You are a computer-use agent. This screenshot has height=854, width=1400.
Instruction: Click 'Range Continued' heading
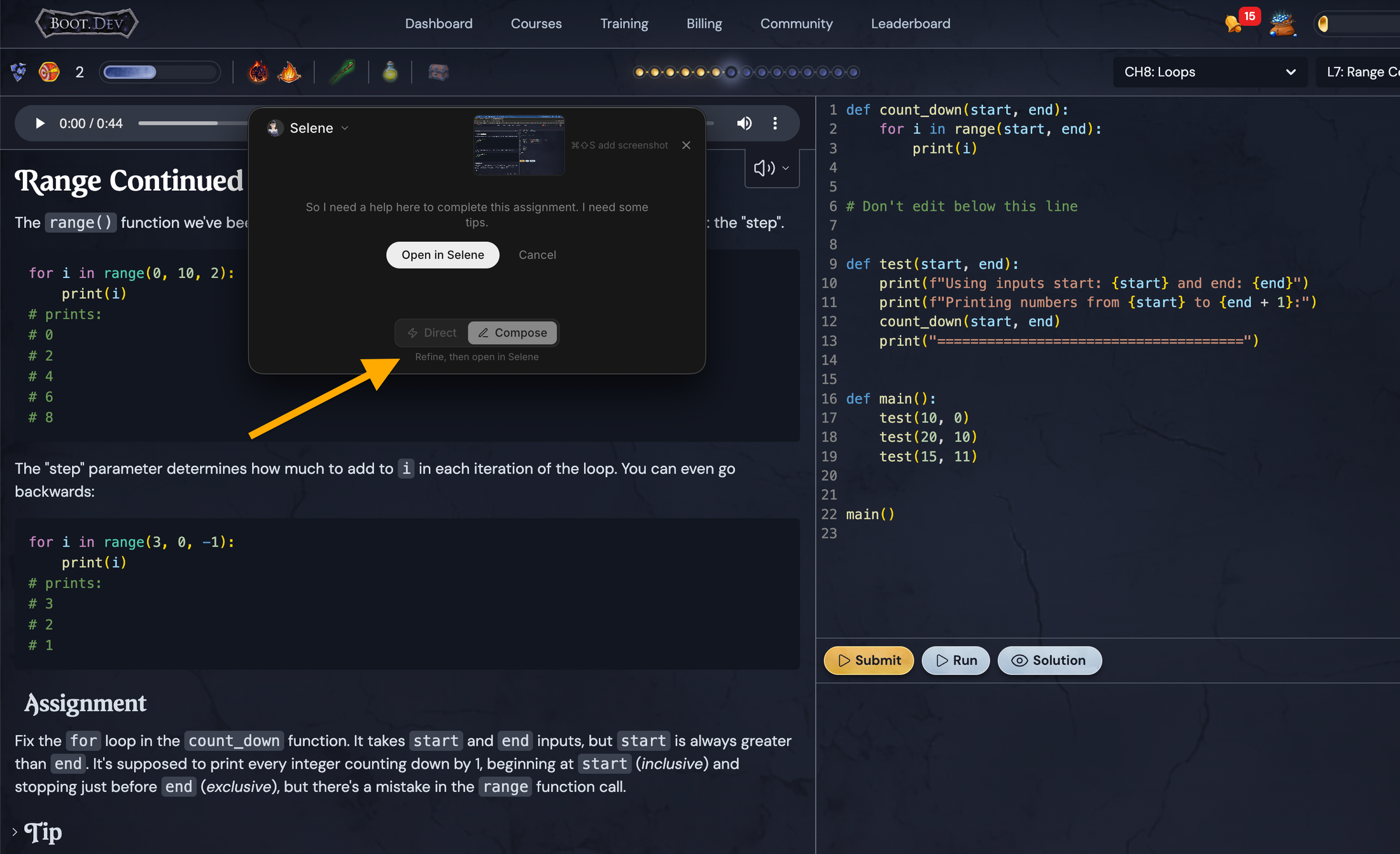coord(130,181)
